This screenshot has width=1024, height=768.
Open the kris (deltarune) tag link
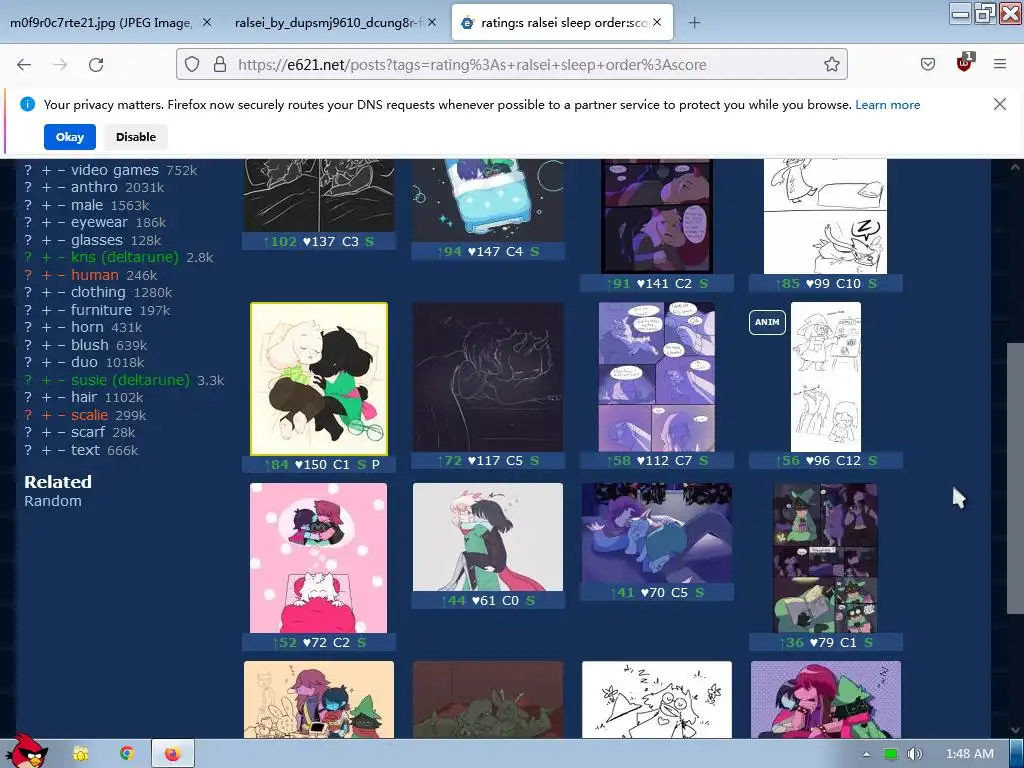pos(125,257)
